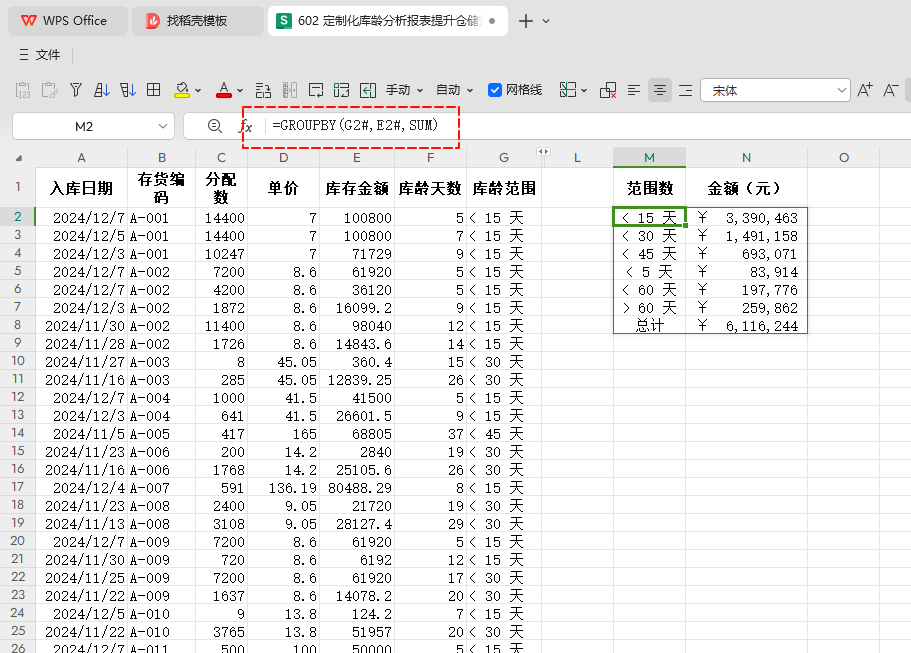Click the 2024/11/5 date cell
The height and width of the screenshot is (653, 911).
point(81,434)
